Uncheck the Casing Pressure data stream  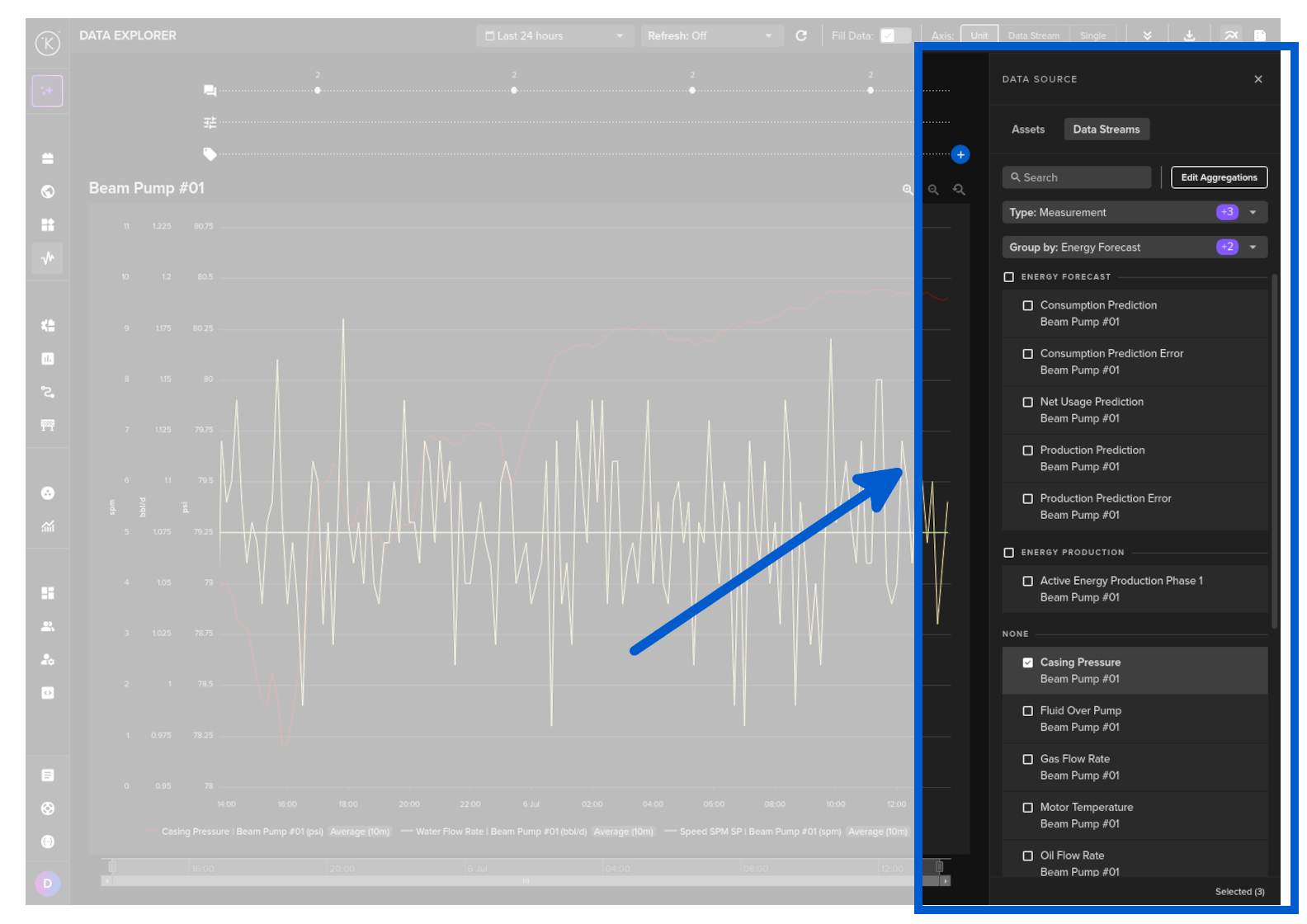point(1027,662)
